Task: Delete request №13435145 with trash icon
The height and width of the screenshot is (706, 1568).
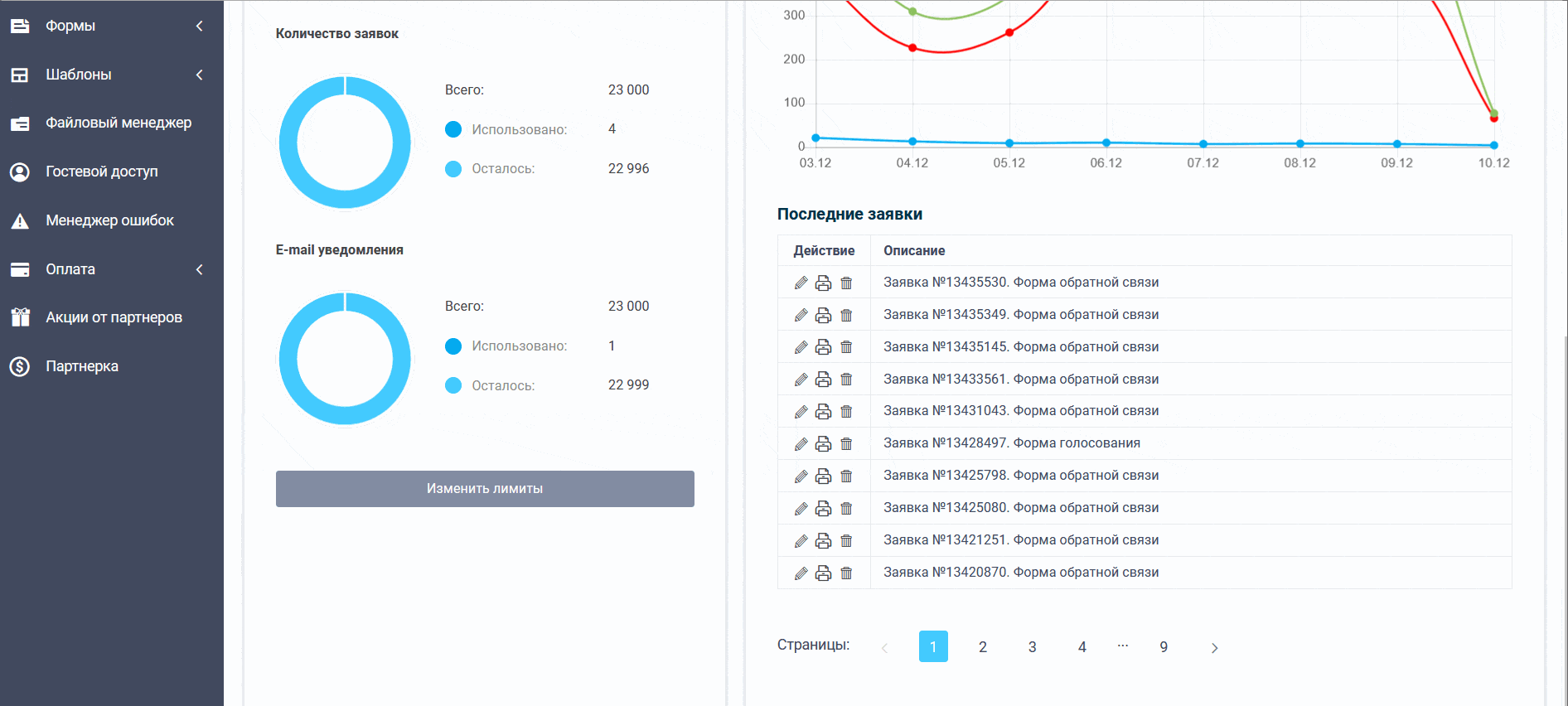Action: [846, 347]
